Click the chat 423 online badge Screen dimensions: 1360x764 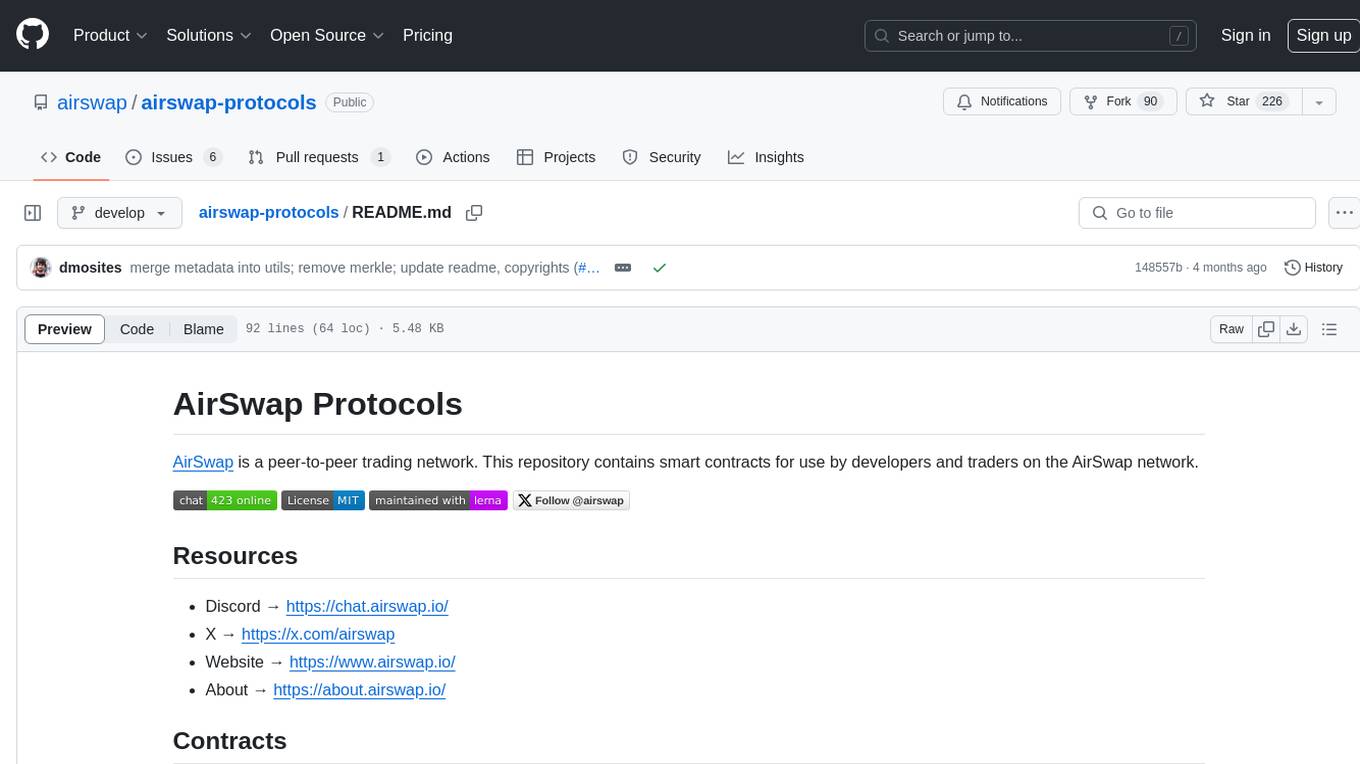point(225,500)
